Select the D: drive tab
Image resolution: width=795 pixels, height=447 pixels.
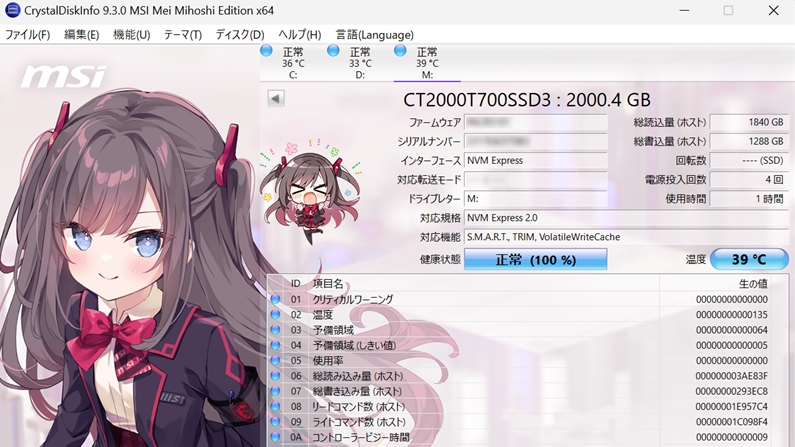(360, 63)
